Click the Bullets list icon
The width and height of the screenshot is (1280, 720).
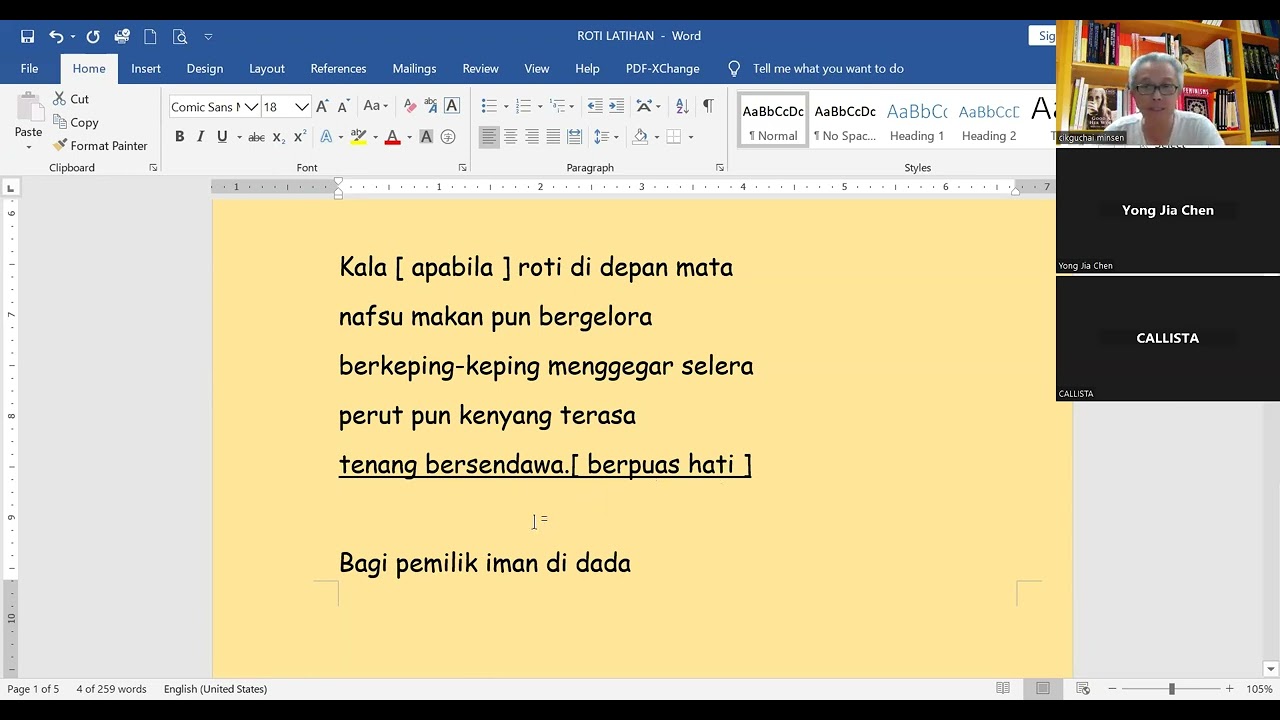489,106
